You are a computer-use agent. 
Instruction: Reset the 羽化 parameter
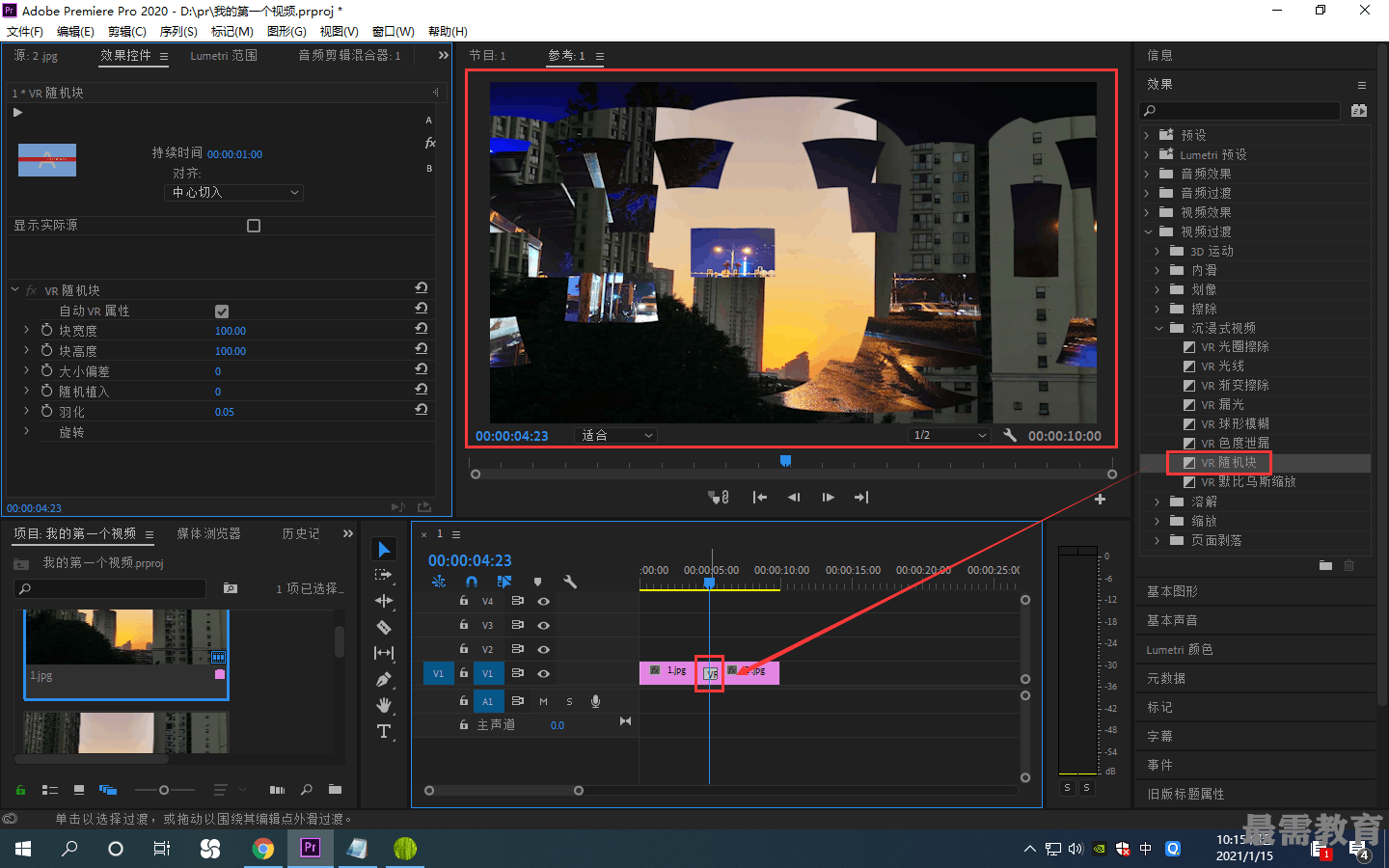pyautogui.click(x=422, y=410)
